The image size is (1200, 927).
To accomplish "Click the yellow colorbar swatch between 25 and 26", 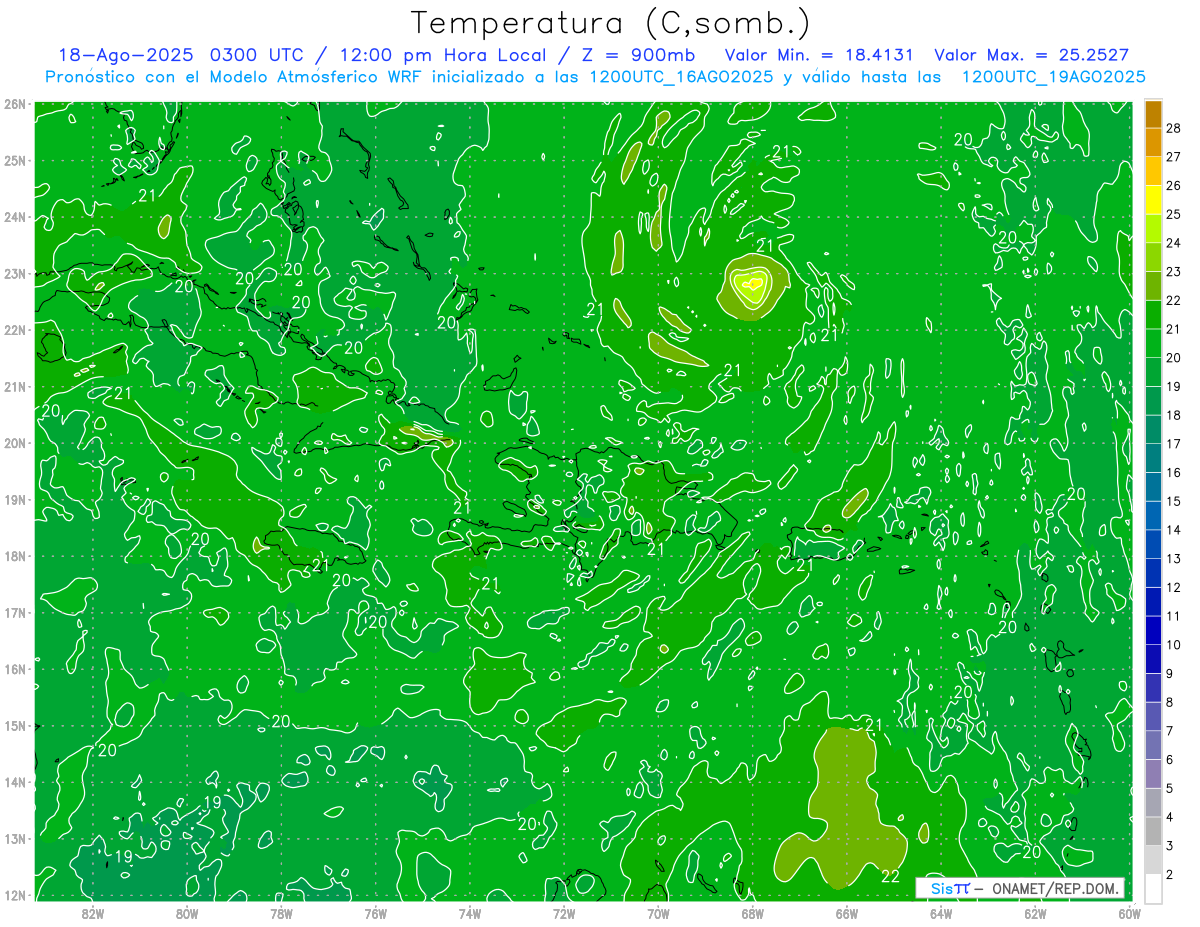I will 1153,200.
